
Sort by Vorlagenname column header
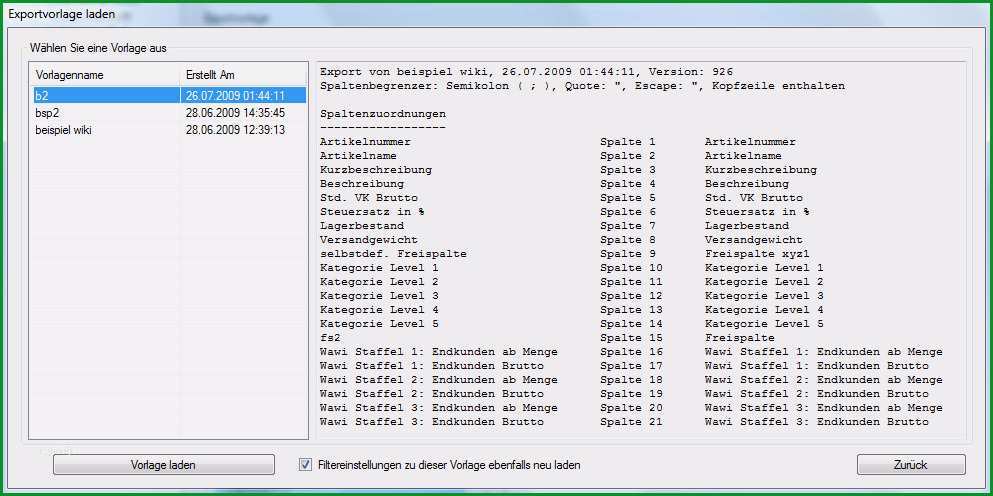point(104,75)
